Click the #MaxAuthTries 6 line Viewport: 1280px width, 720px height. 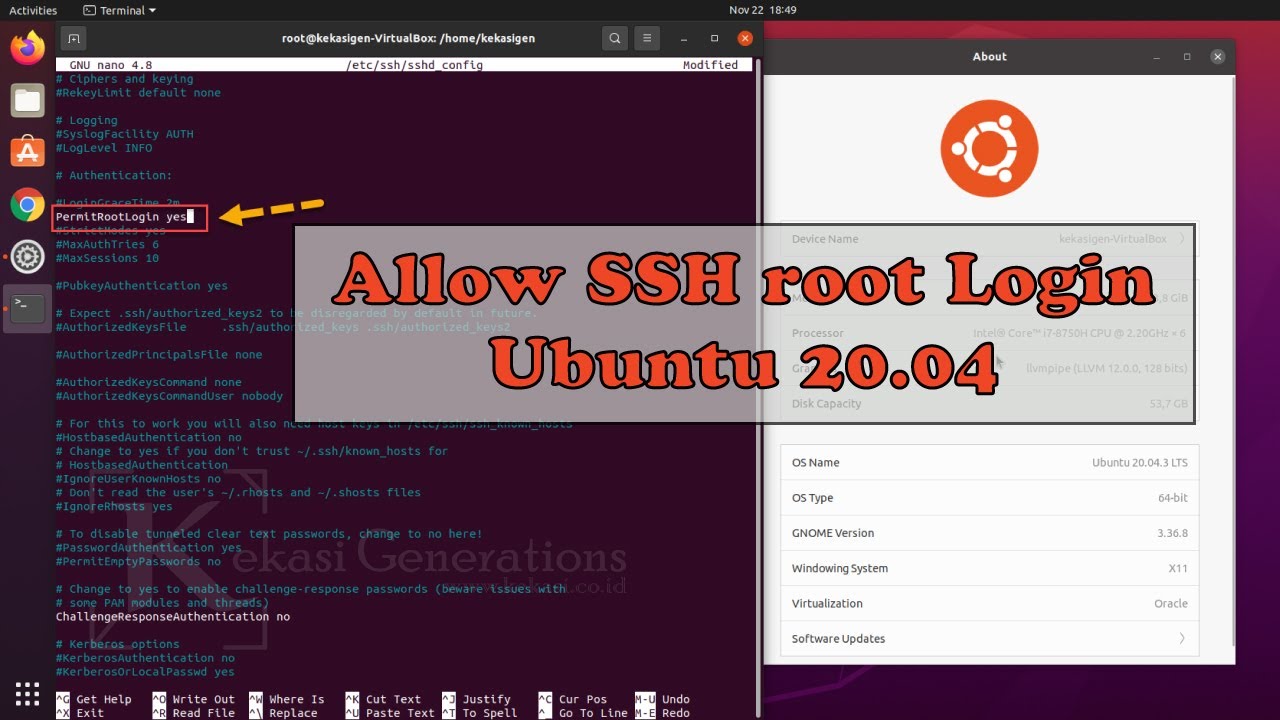pyautogui.click(x=107, y=244)
